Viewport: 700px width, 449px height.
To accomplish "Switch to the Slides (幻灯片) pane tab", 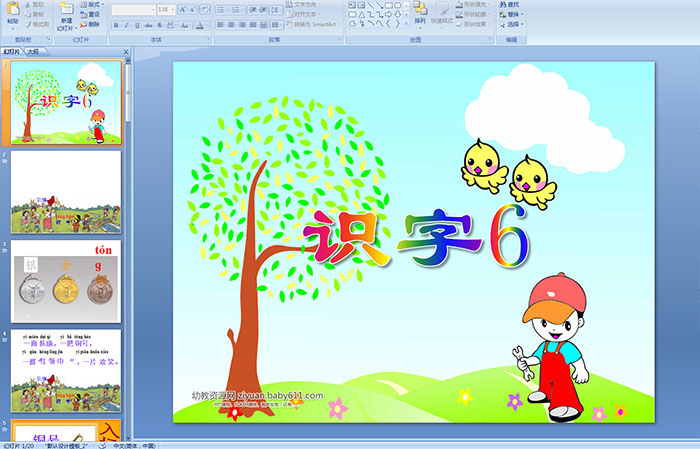I will pyautogui.click(x=12, y=52).
